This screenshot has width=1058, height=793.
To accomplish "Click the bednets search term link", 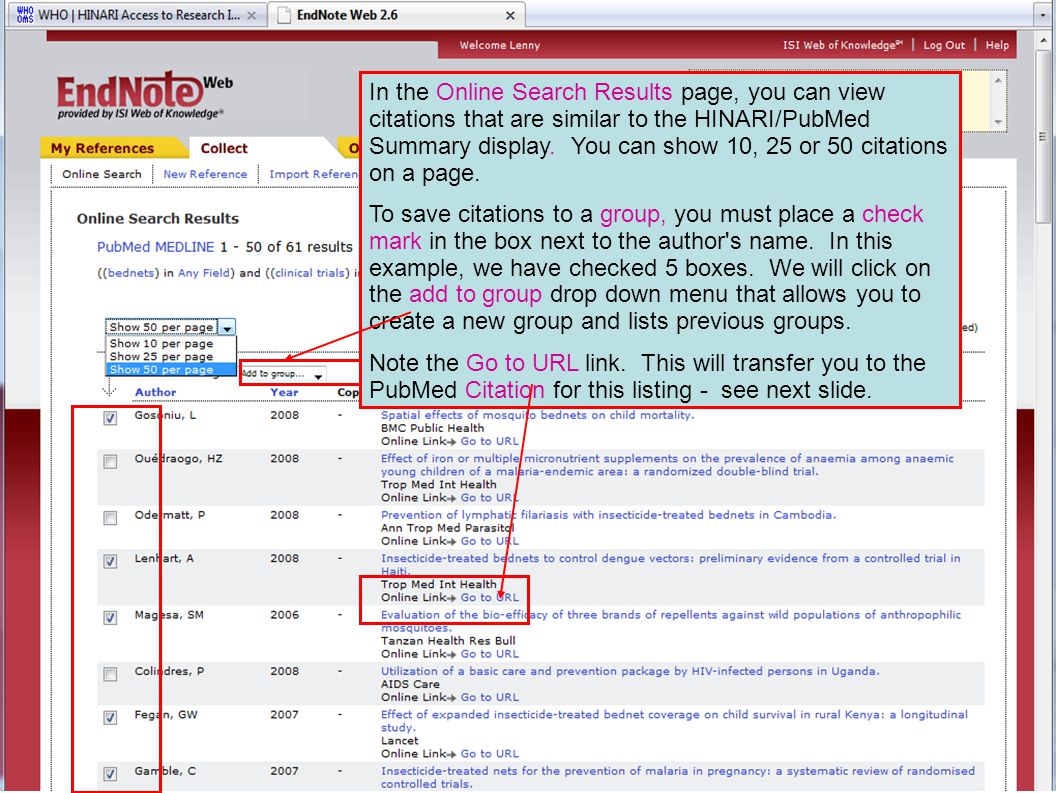I will pos(132,273).
